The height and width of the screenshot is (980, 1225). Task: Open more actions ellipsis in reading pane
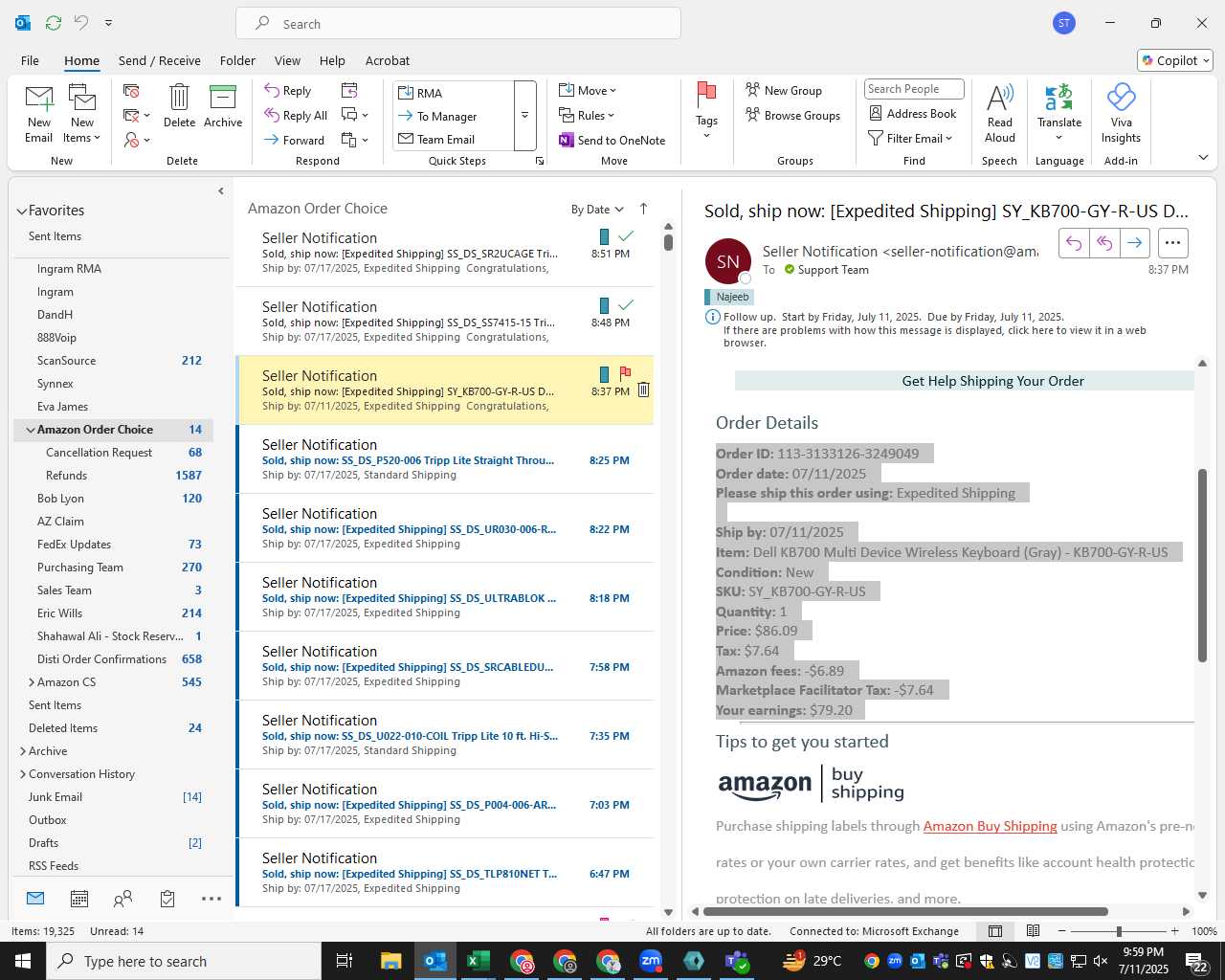pyautogui.click(x=1173, y=243)
